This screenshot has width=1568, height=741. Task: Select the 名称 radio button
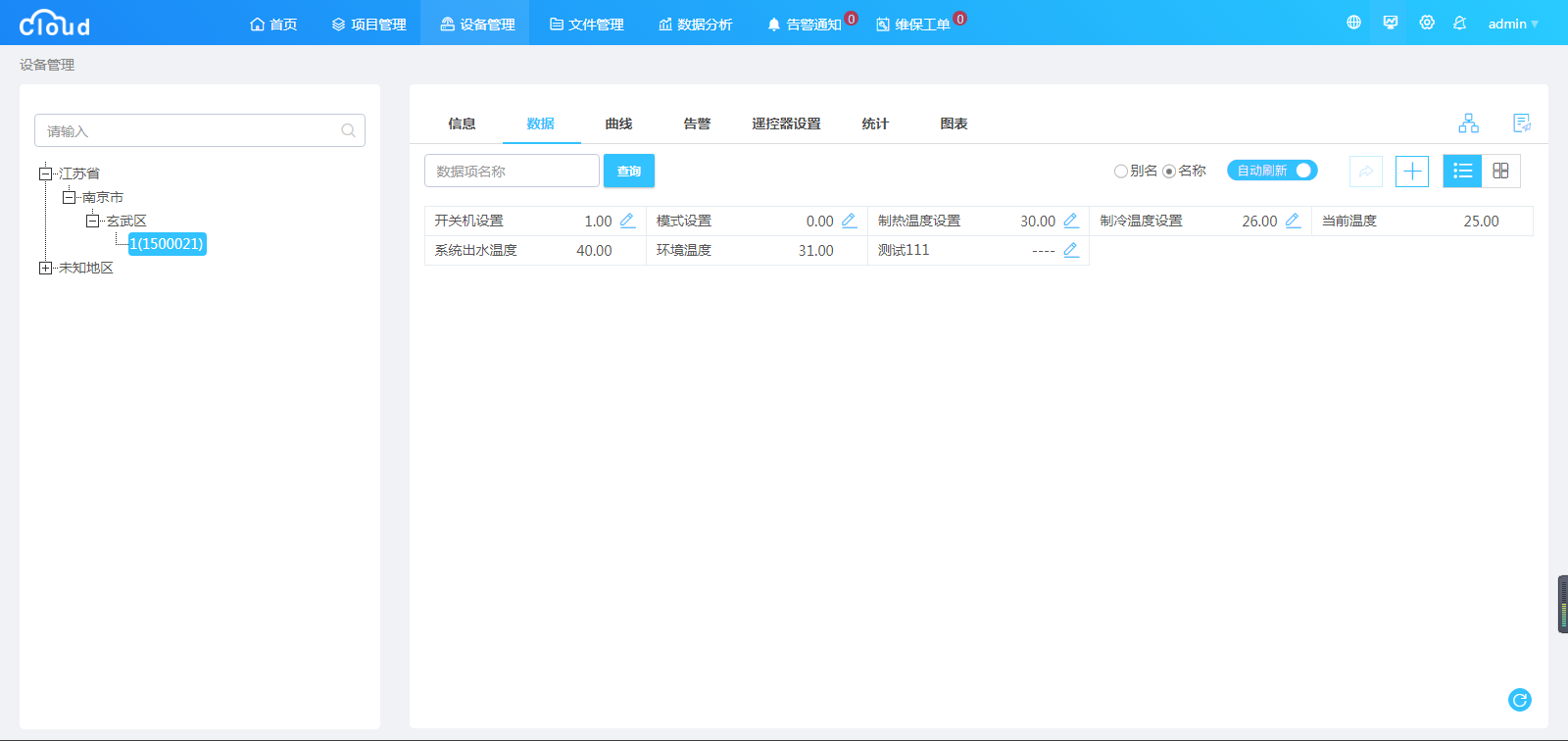[1169, 172]
